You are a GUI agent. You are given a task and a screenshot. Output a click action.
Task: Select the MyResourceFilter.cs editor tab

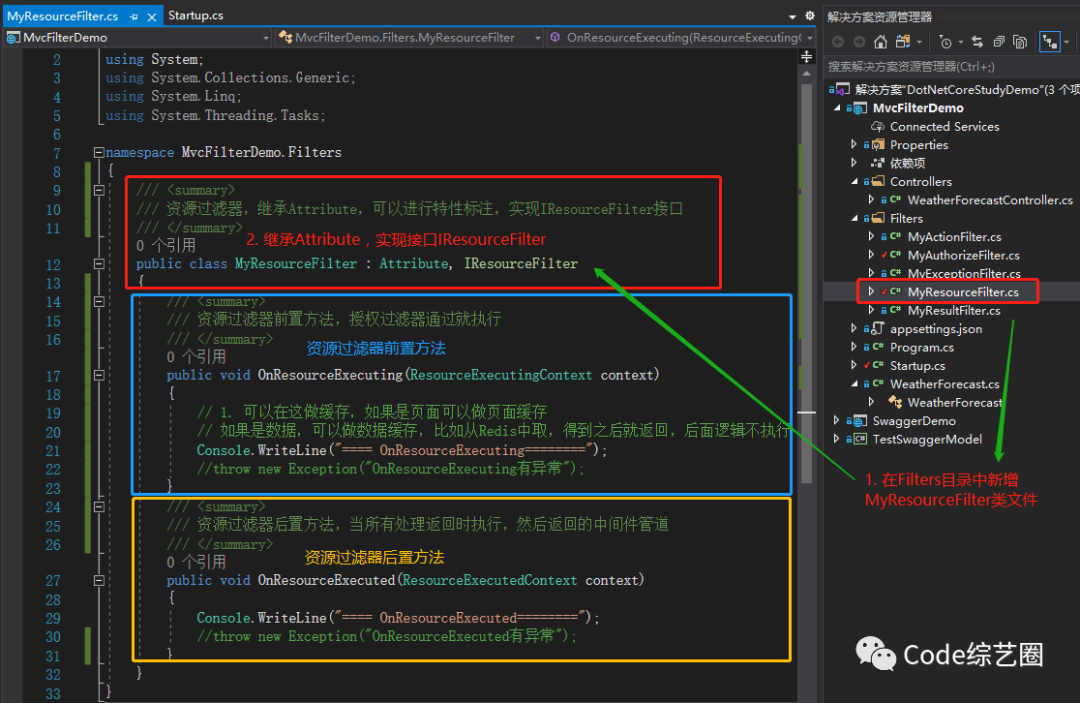coord(63,16)
